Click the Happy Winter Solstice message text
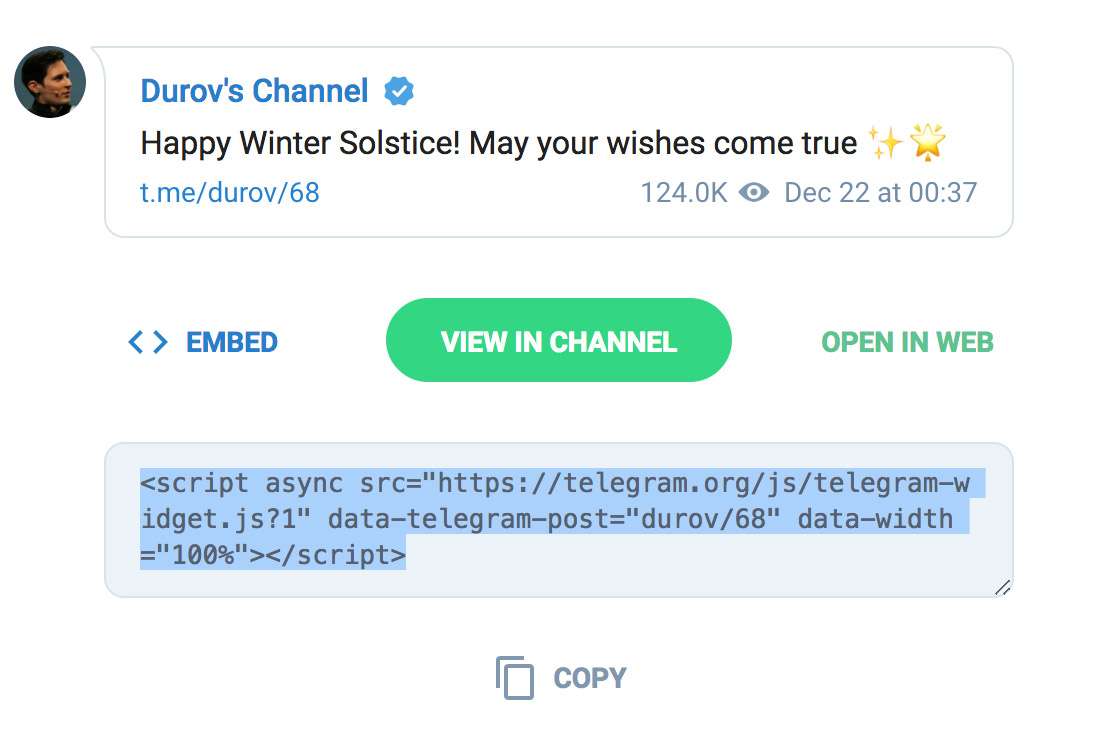The width and height of the screenshot is (1118, 736). click(498, 143)
